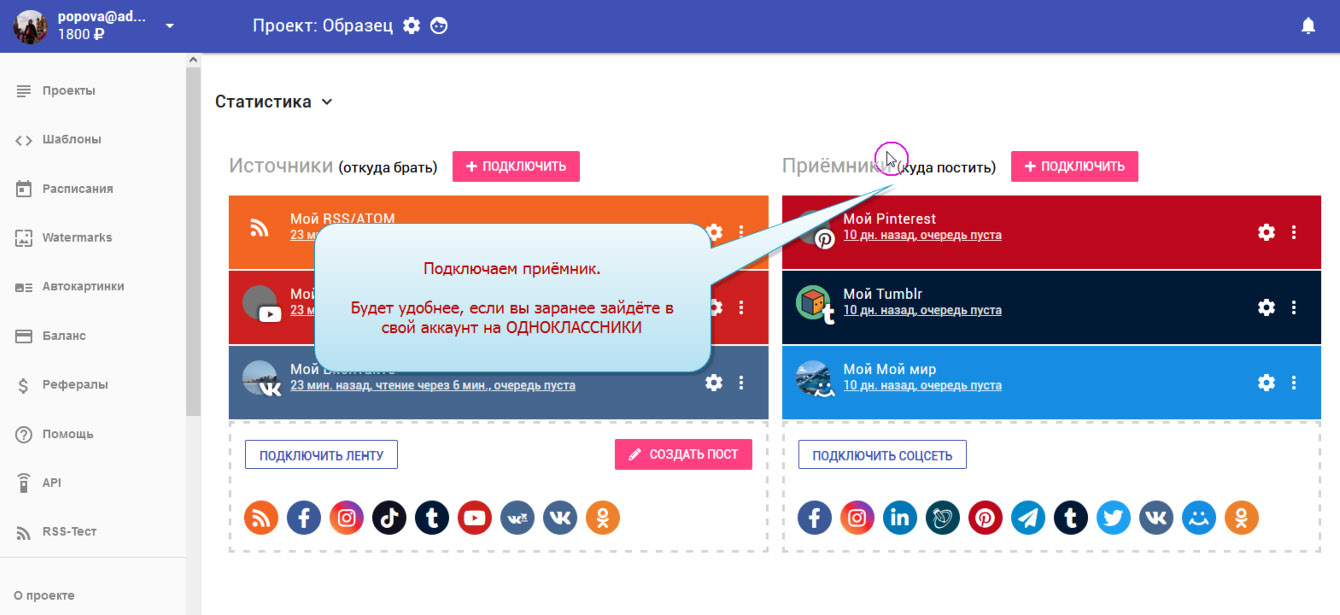Open project settings gear next to Образец
The image size is (1340, 615).
click(x=411, y=26)
